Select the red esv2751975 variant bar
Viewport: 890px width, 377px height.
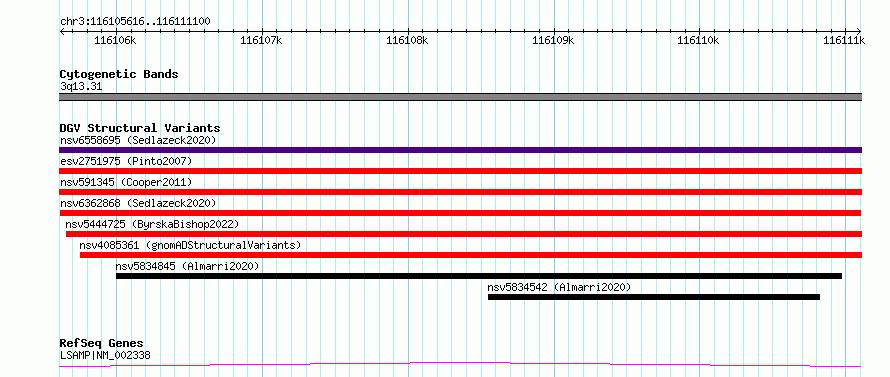(x=460, y=171)
